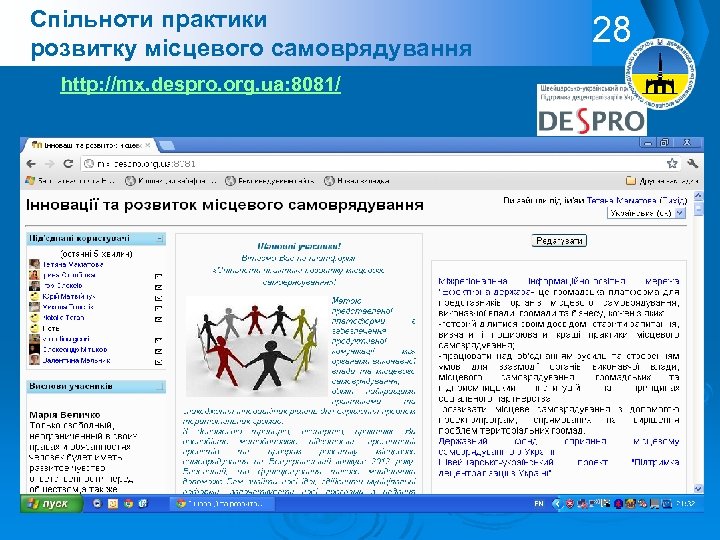Open the slide's mx.despro.org.ua:8081 hyperlink
720x540 pixels.
coord(201,84)
